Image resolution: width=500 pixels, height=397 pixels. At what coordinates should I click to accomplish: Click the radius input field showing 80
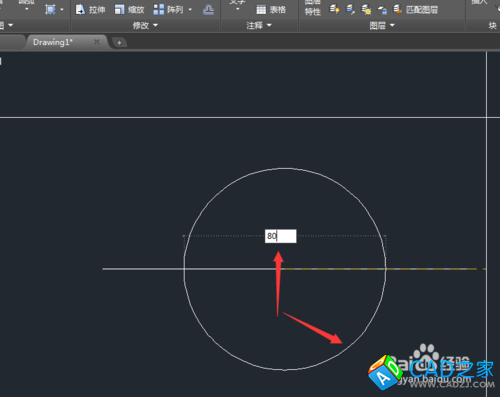pos(281,236)
